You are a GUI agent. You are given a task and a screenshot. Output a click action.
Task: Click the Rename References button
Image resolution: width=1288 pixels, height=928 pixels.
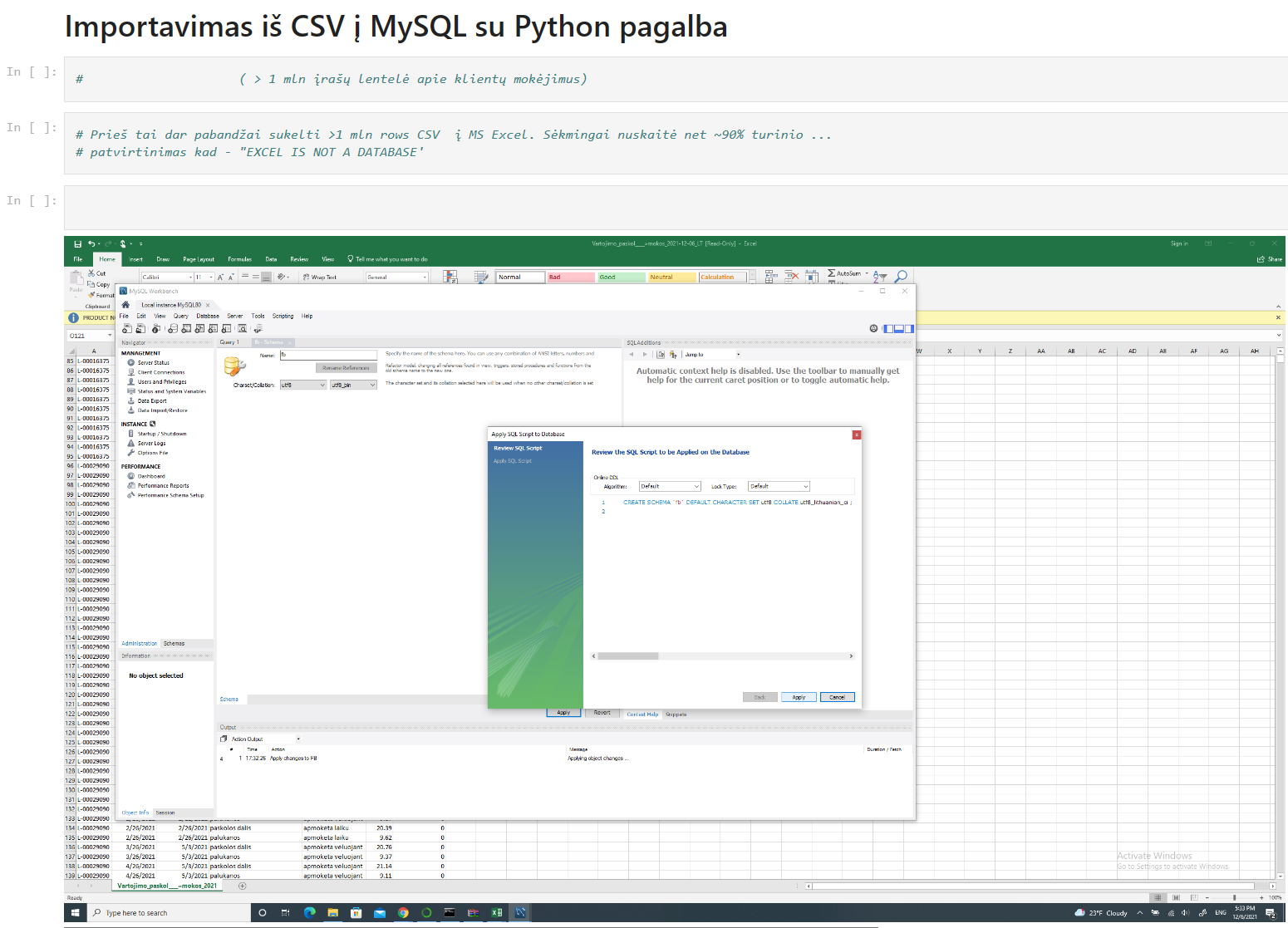coord(346,367)
